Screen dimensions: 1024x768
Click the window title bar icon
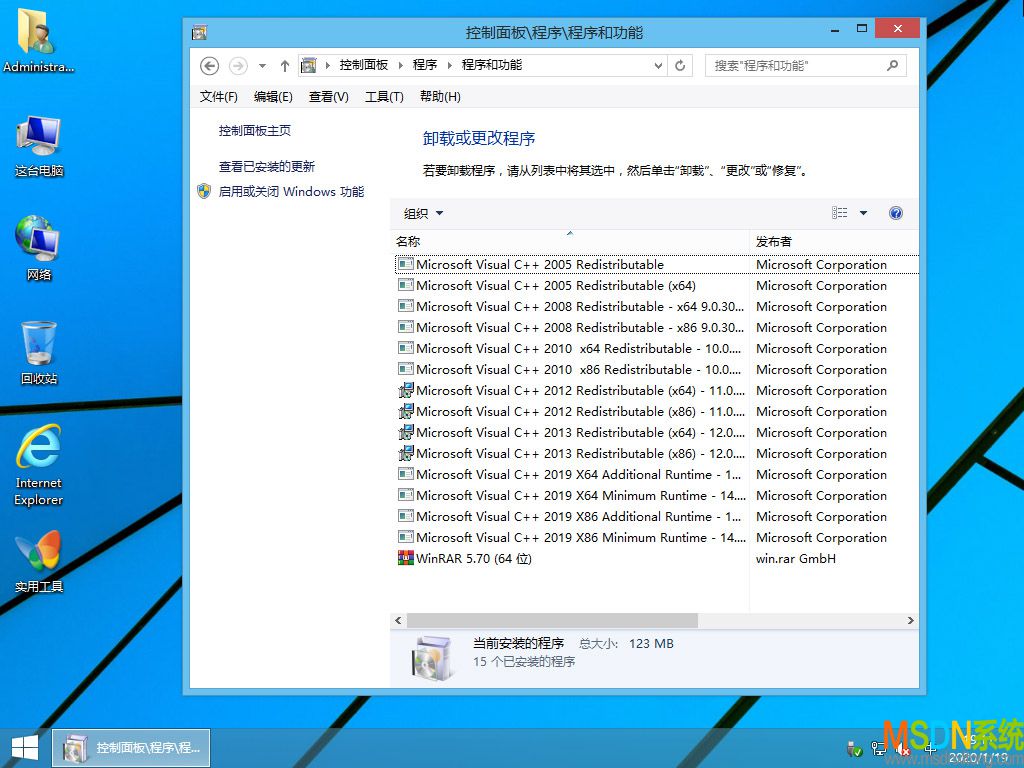click(x=199, y=32)
